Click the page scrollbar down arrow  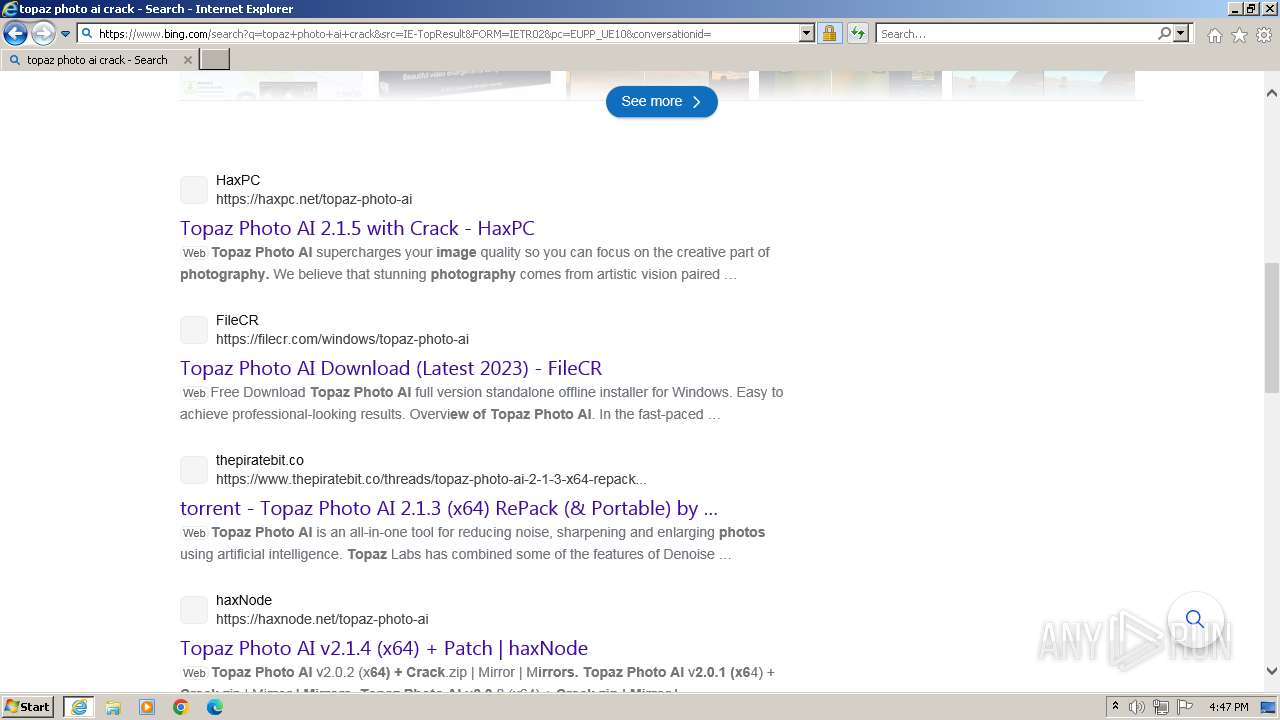pyautogui.click(x=1272, y=672)
